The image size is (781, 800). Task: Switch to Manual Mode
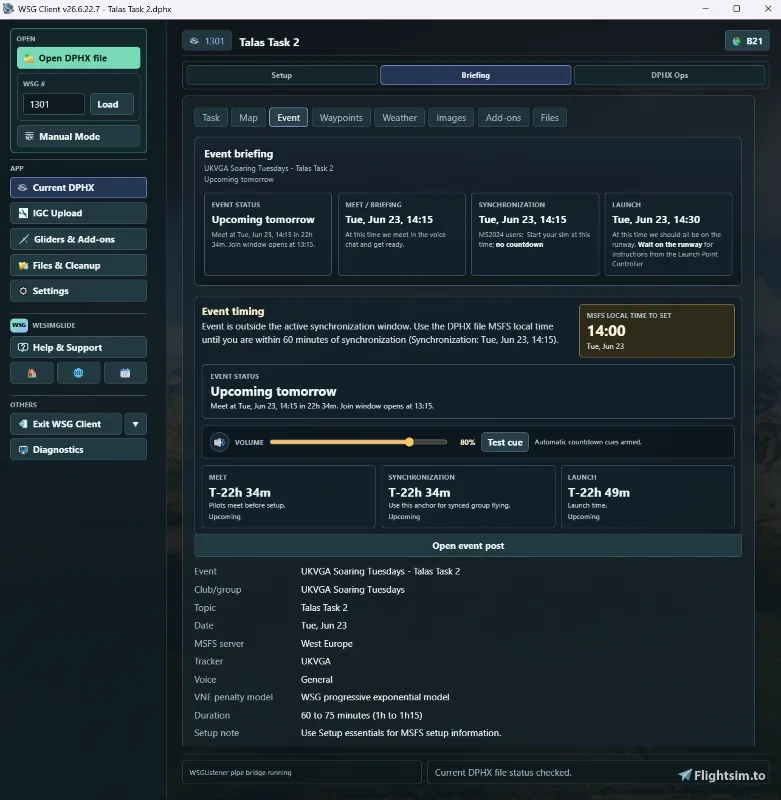(x=78, y=136)
